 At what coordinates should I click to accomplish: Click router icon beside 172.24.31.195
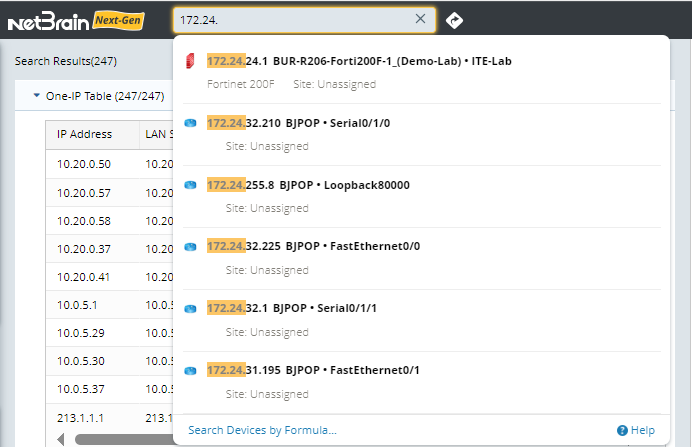tap(190, 371)
